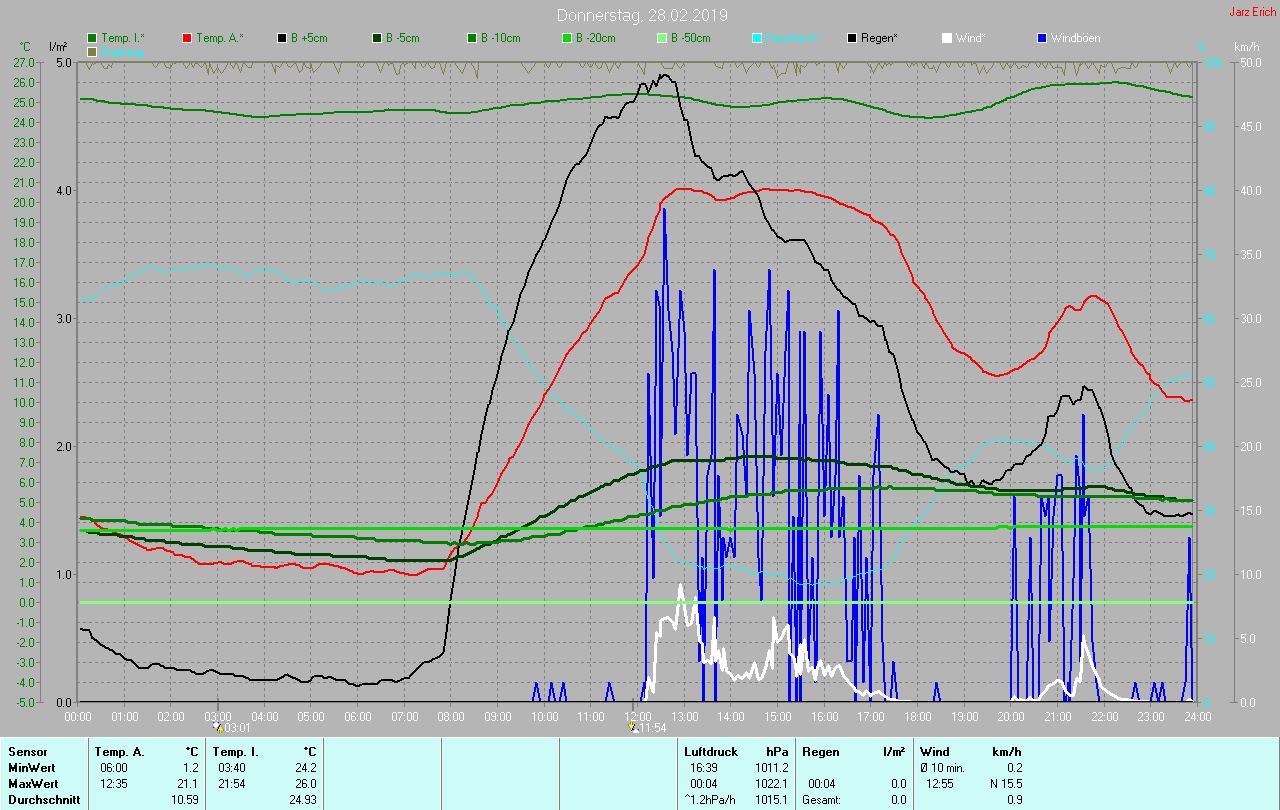The width and height of the screenshot is (1280, 810).
Task: Click the MaxWert row label
Action: coord(31,783)
